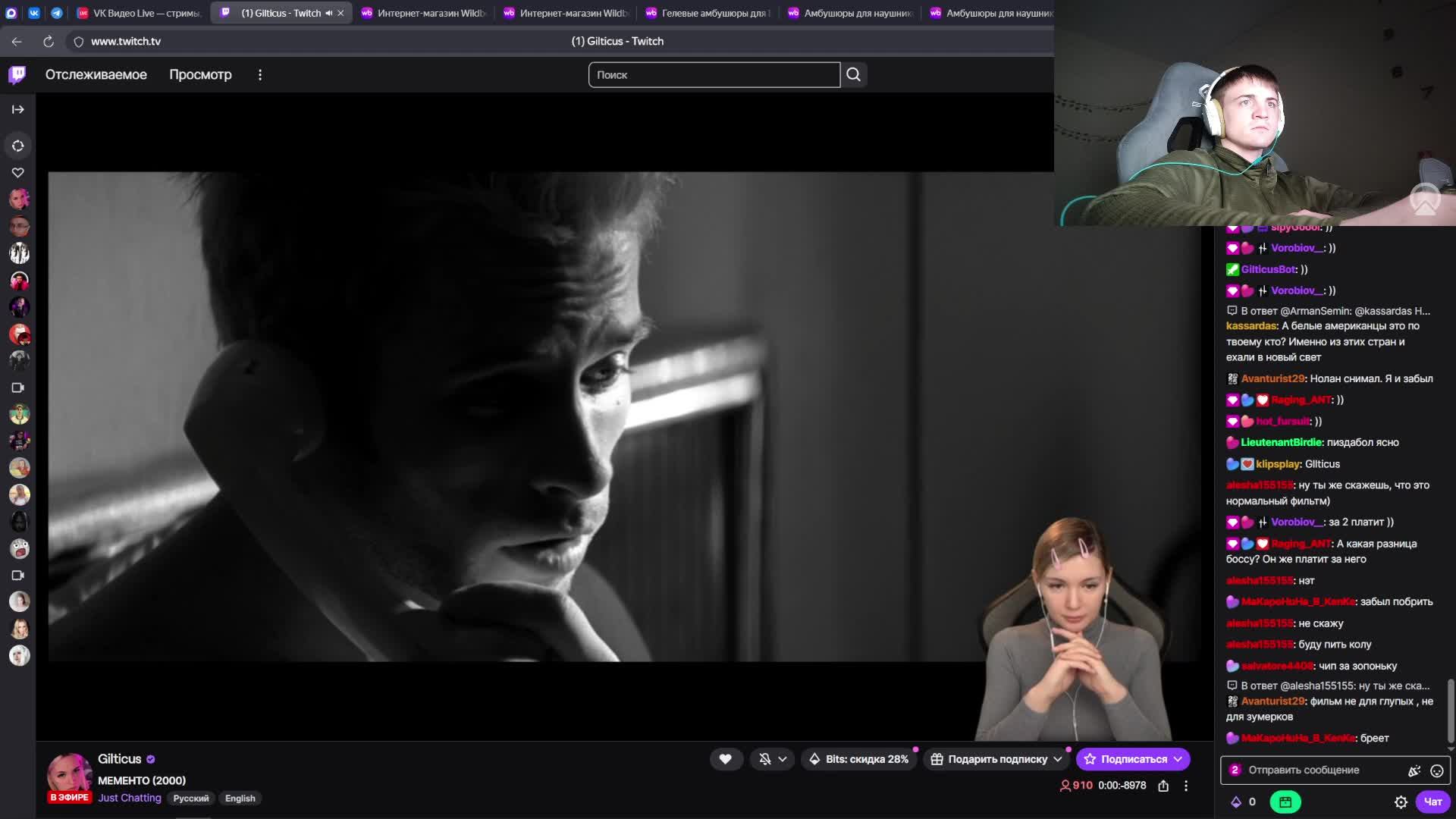This screenshot has width=1456, height=819.
Task: Click the party popper icon in chat input
Action: [1414, 770]
